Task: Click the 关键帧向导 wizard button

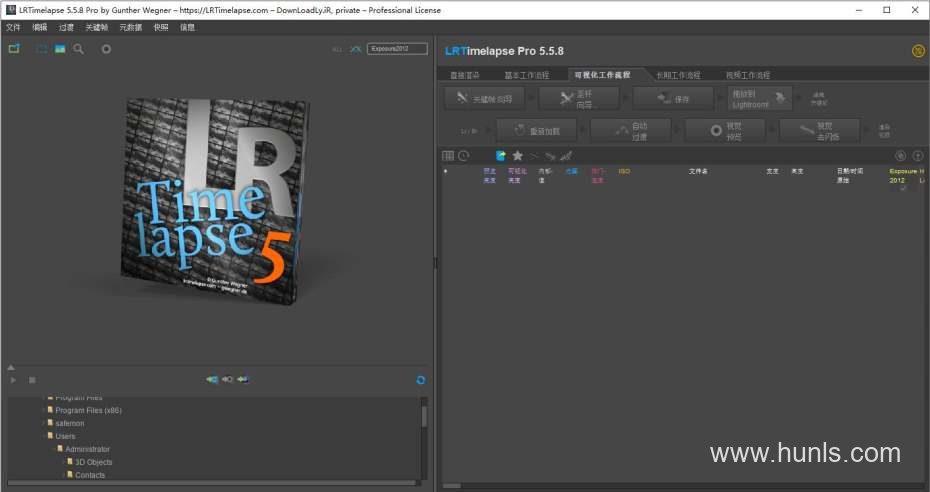Action: (x=485, y=98)
